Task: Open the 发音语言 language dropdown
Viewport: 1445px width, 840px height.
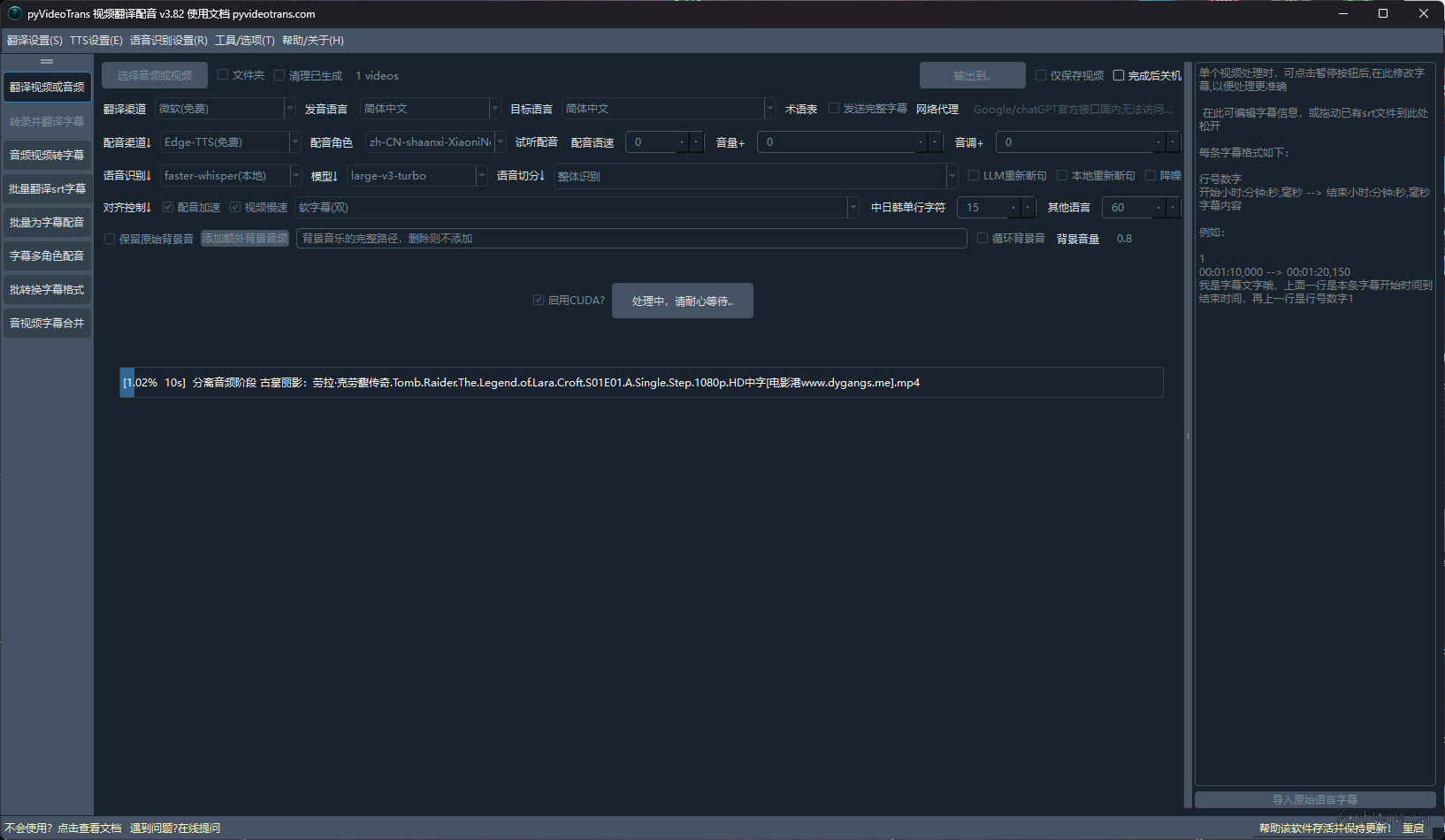Action: click(x=431, y=108)
